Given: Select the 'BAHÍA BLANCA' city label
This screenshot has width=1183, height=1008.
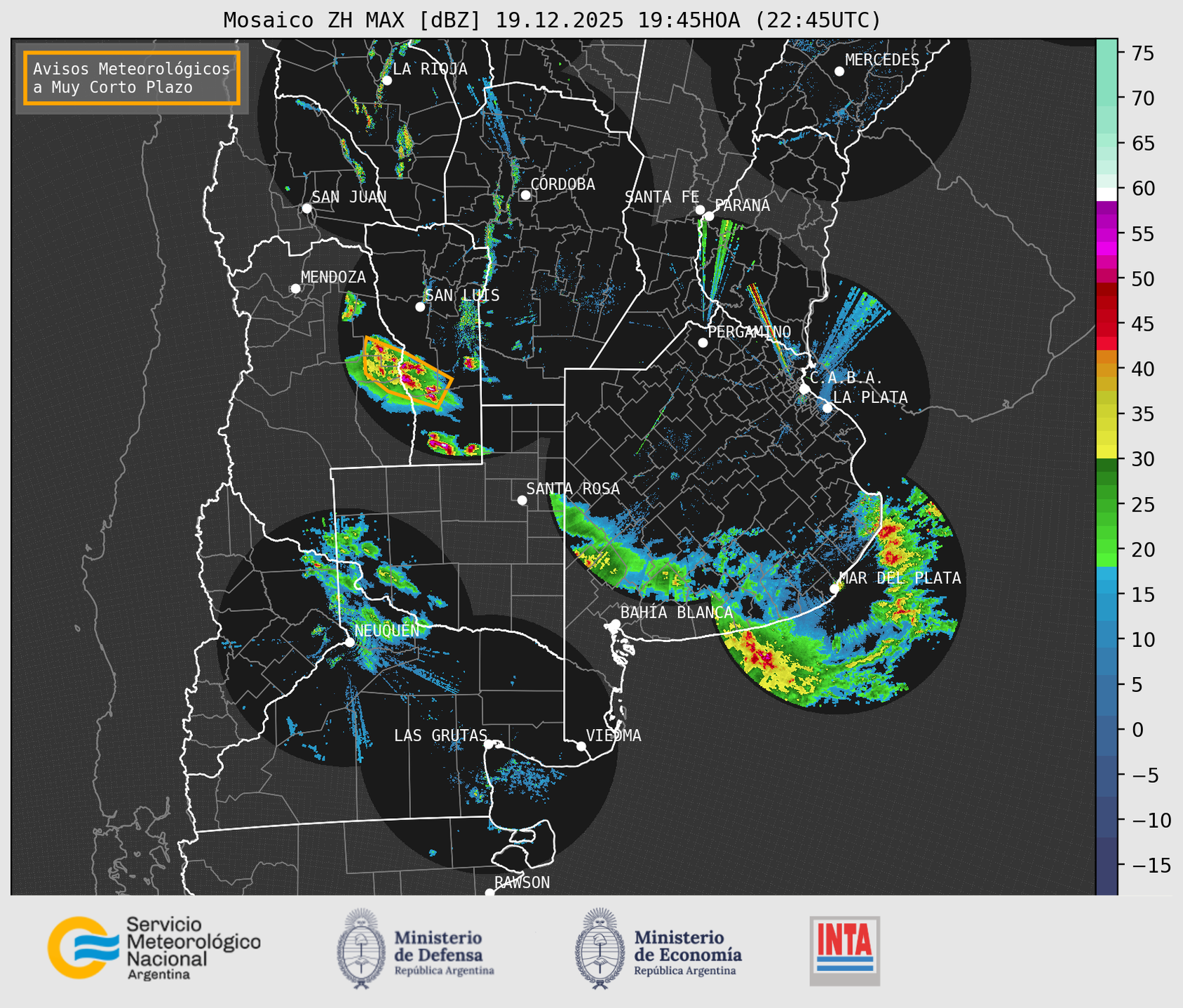Looking at the screenshot, I should (677, 613).
